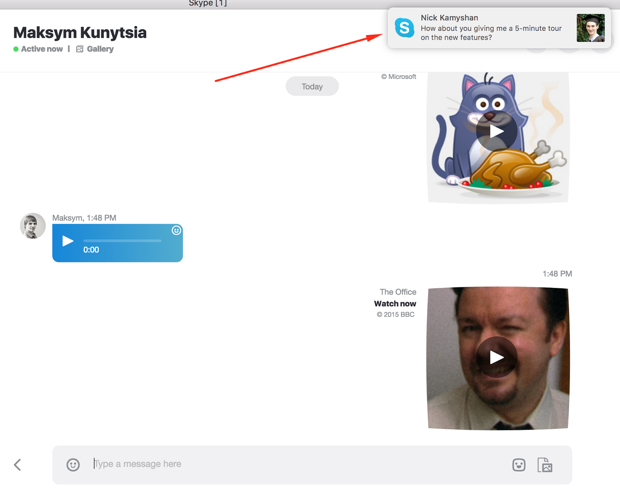This screenshot has width=620, height=490.
Task: Click the Maksym, 1:48 PM sender label
Action: click(84, 218)
